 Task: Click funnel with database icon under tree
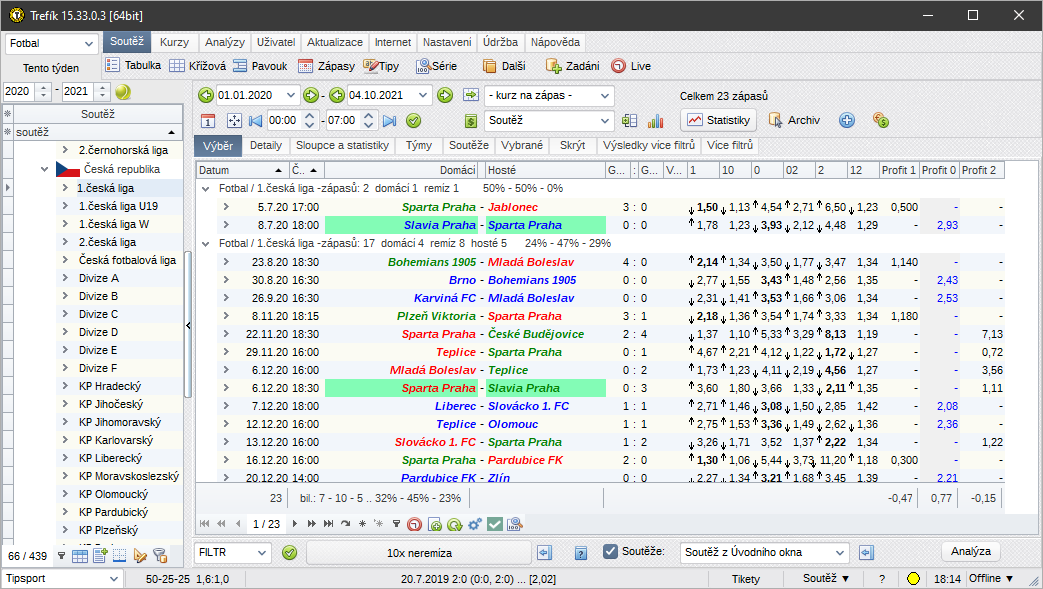(160, 556)
